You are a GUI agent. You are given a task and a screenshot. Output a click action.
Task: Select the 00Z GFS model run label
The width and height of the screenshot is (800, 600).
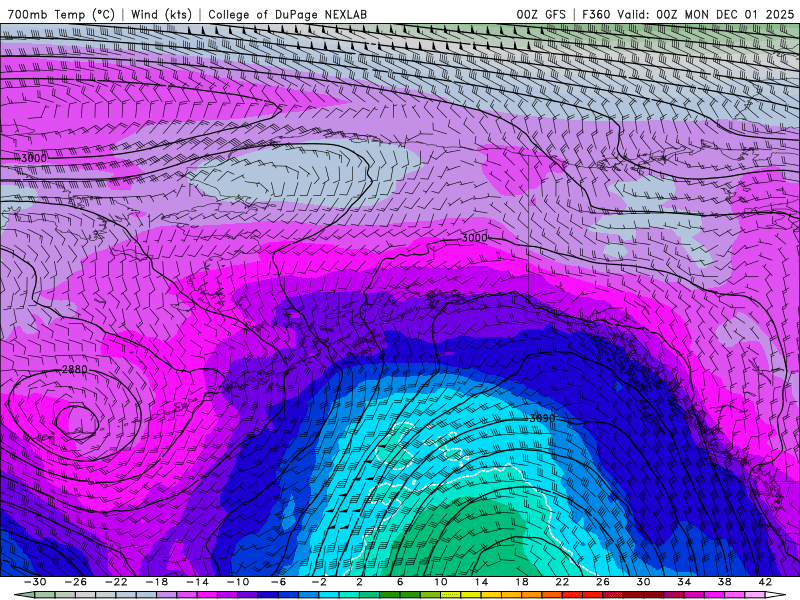point(541,14)
